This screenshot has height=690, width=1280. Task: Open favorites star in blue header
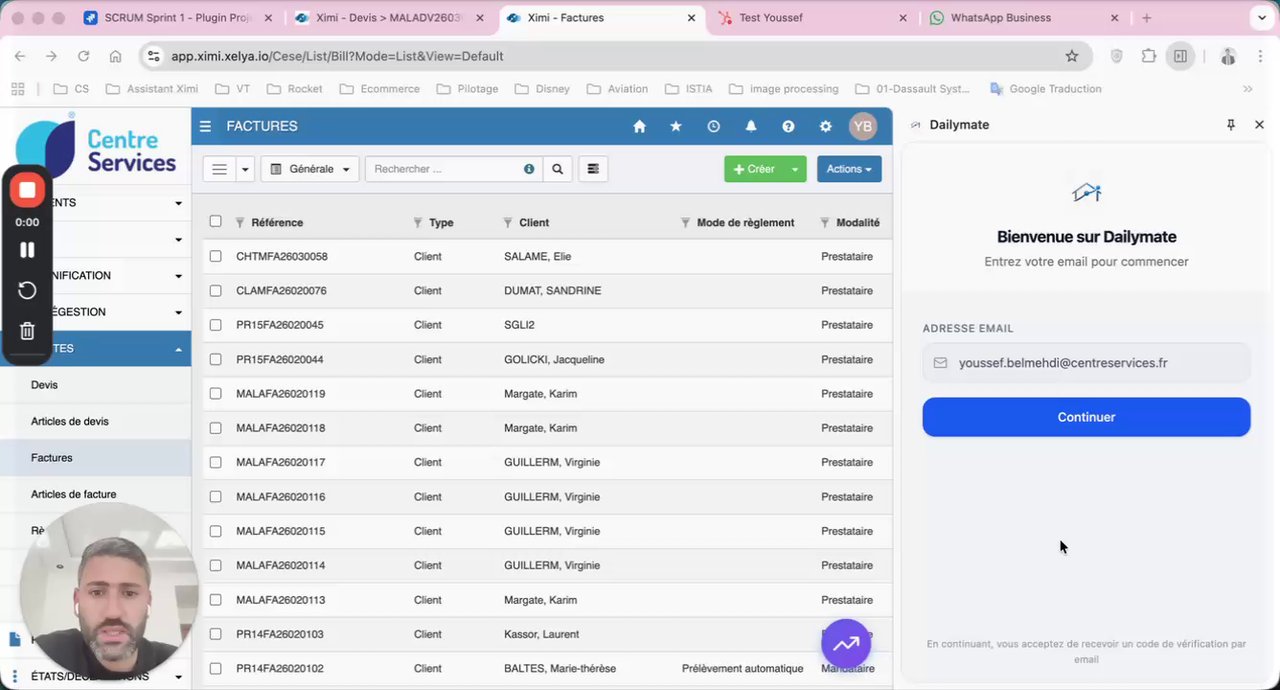click(676, 126)
